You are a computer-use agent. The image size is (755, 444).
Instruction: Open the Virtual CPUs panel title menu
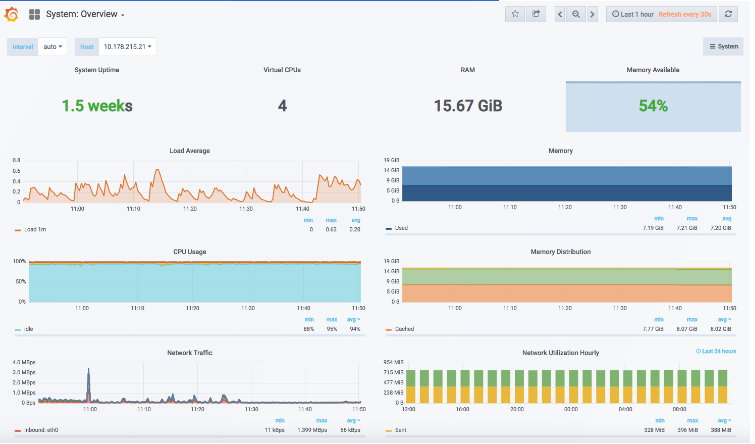[x=282, y=70]
